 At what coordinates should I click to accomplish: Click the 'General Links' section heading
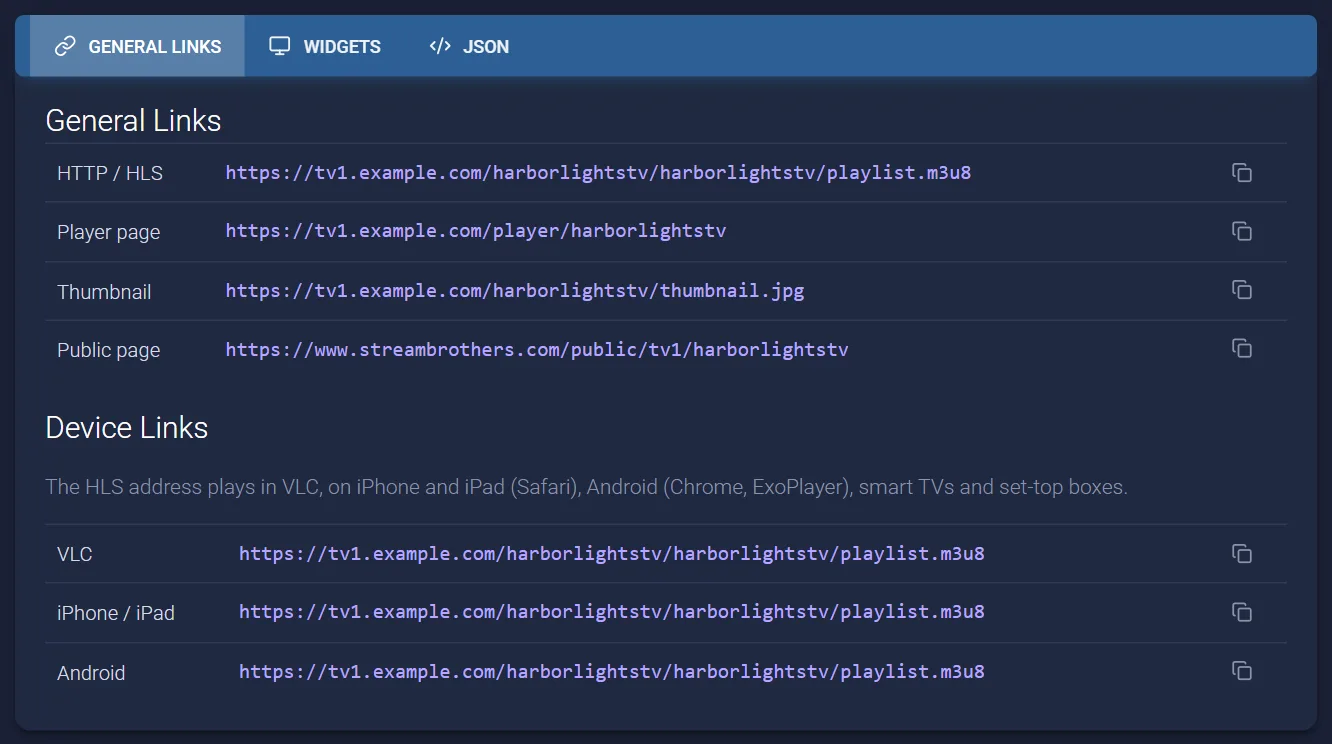(x=133, y=121)
